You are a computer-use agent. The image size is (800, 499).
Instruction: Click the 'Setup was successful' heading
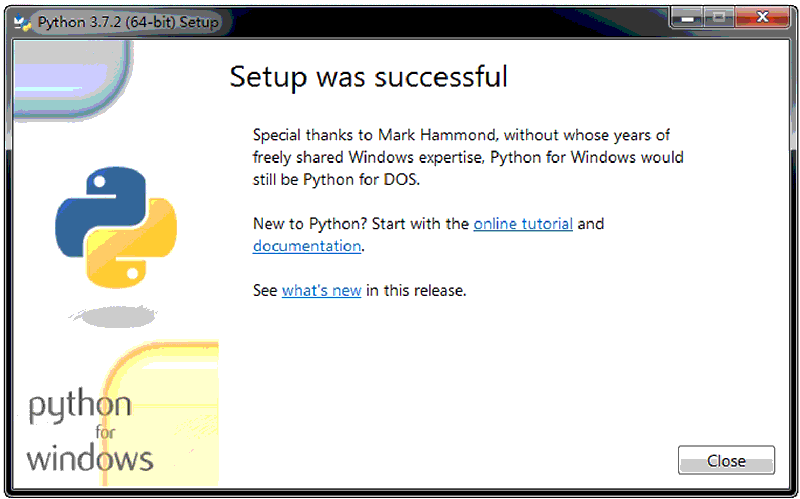pos(368,77)
